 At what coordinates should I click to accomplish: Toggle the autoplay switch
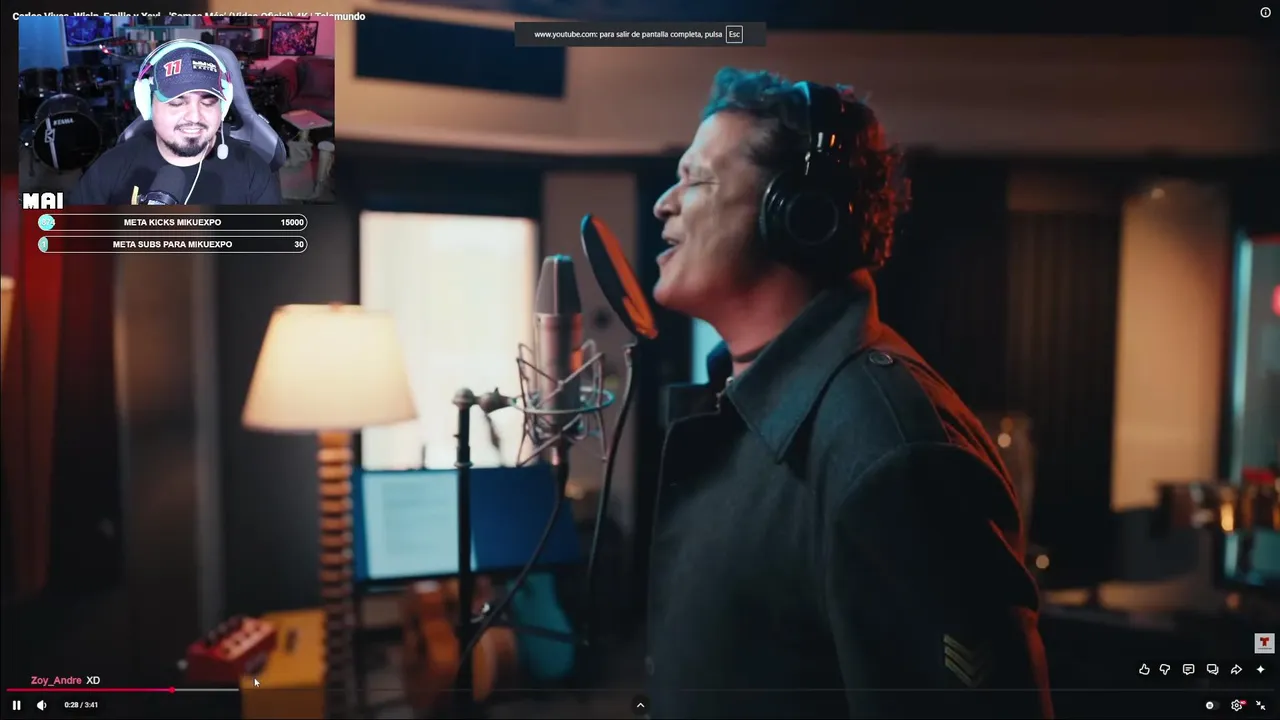1210,705
